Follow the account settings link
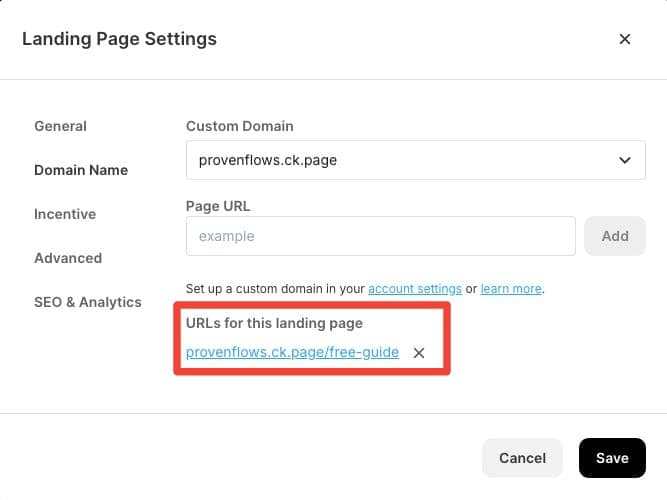This screenshot has height=500, width=667. [415, 289]
